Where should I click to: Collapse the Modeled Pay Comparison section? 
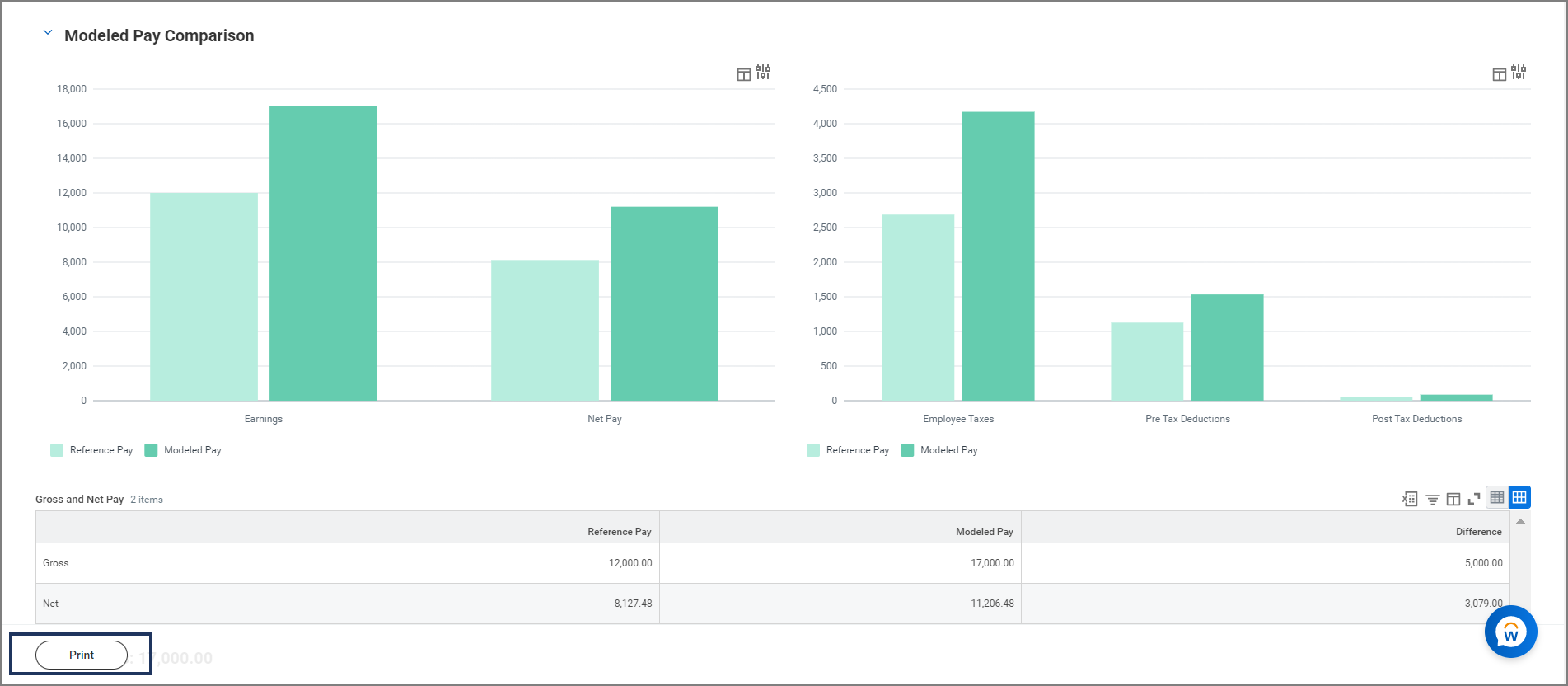[x=48, y=33]
